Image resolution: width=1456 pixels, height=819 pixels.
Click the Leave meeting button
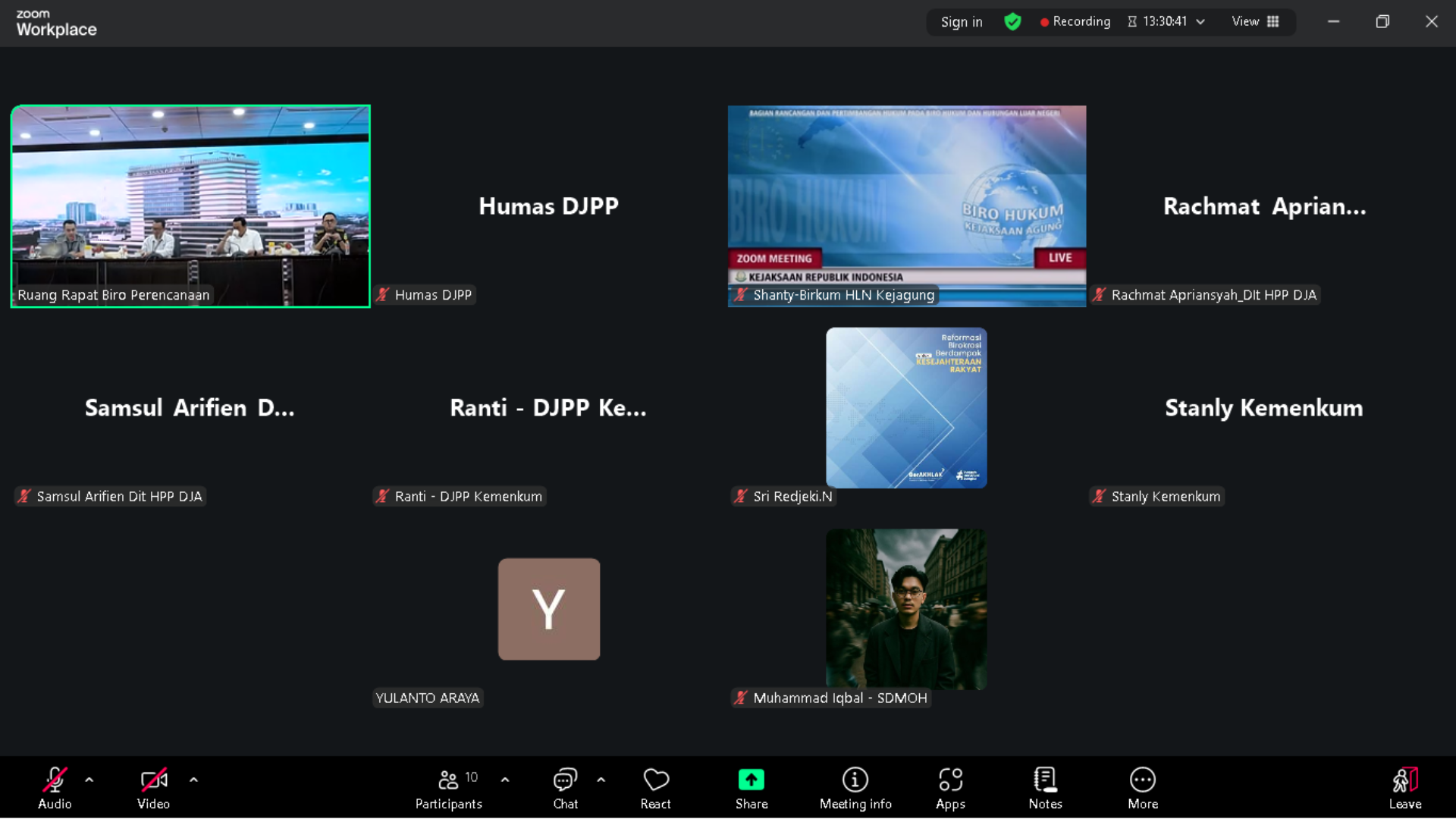[1404, 789]
